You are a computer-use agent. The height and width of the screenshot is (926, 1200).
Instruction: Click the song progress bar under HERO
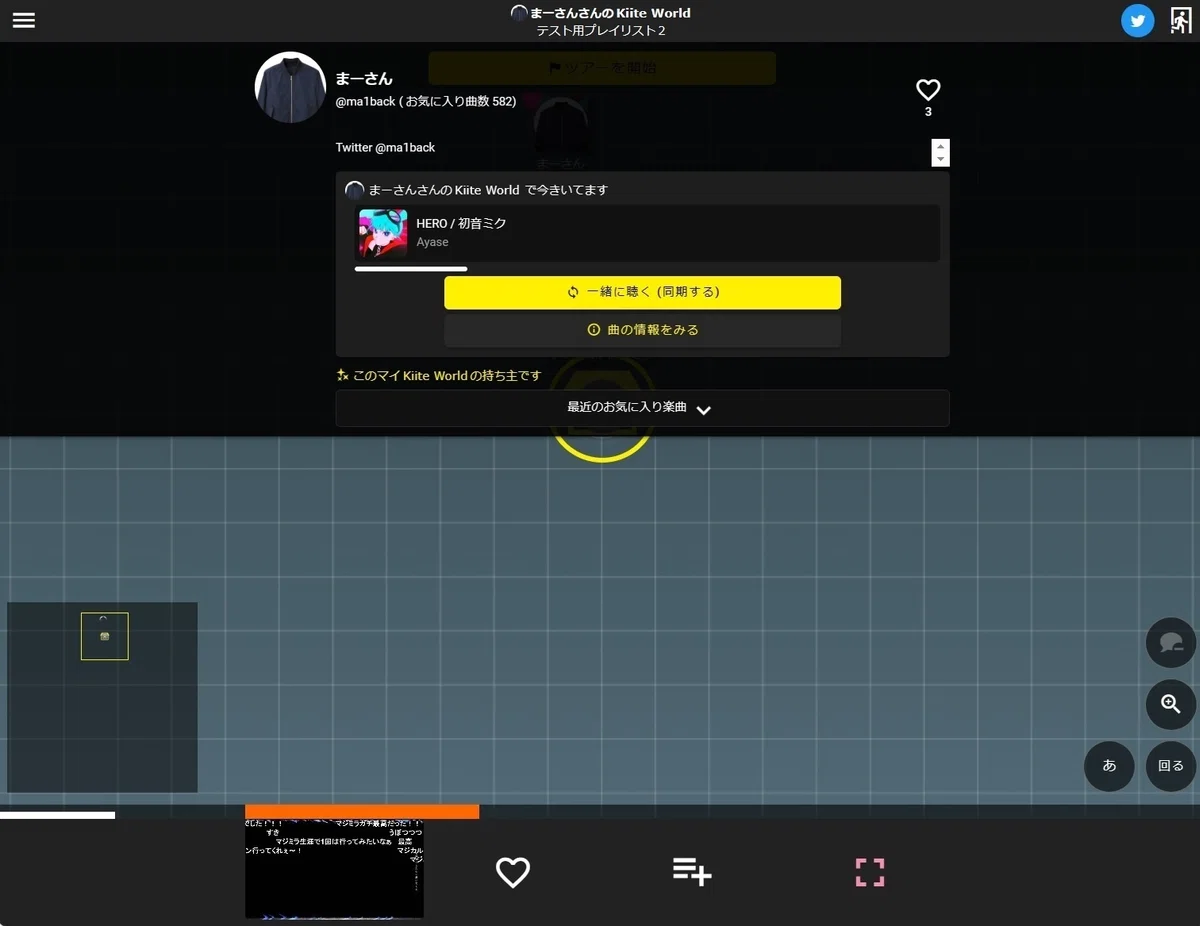tap(411, 268)
